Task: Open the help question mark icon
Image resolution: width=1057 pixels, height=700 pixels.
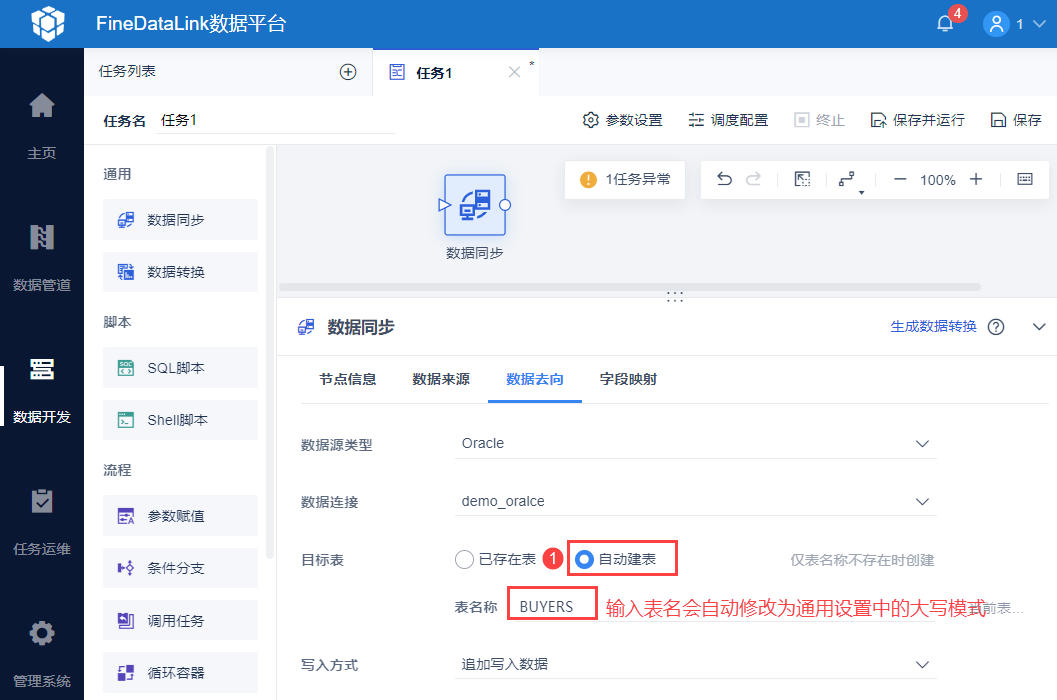Action: click(996, 327)
